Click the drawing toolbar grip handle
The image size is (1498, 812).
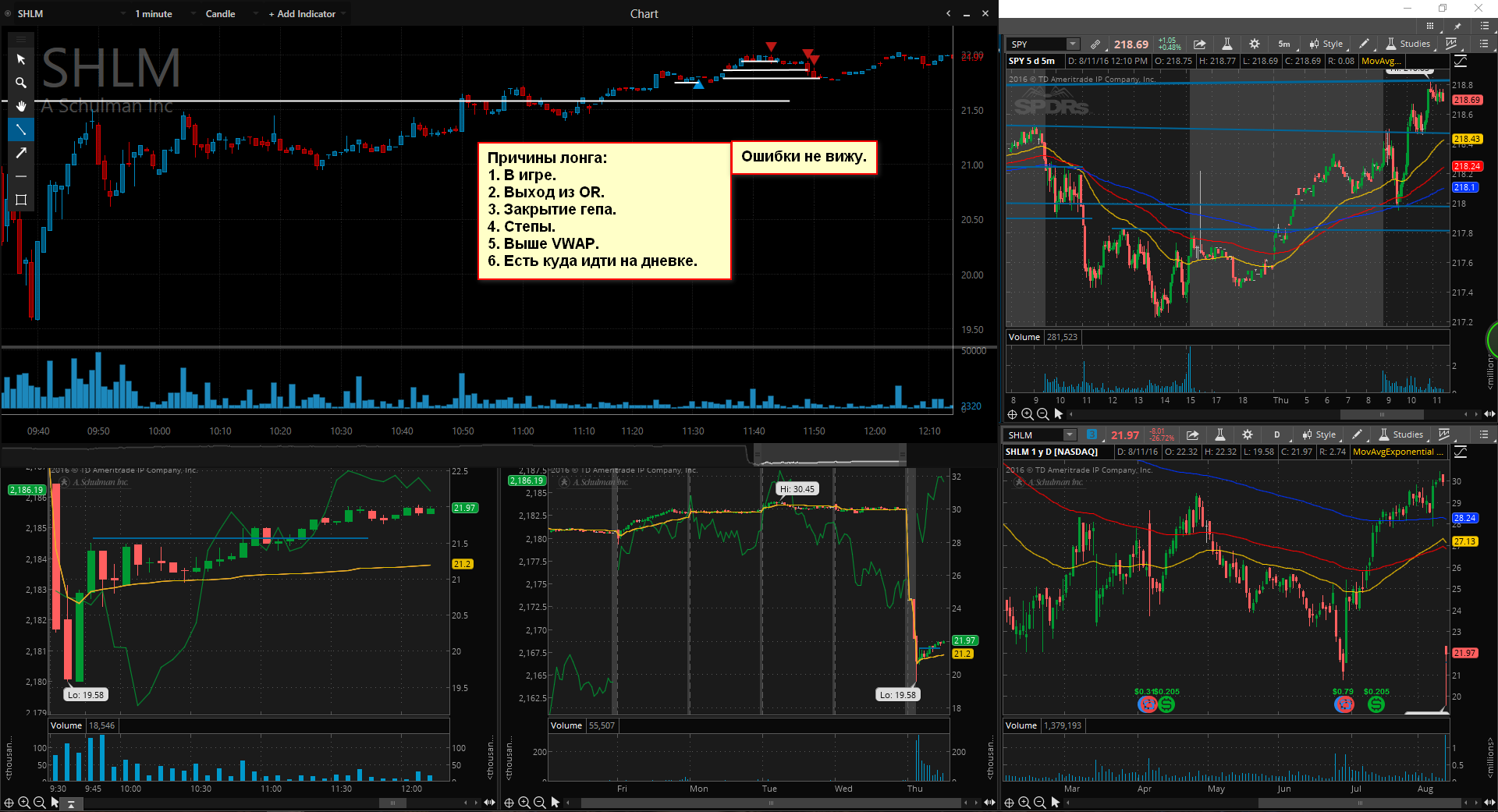[21, 38]
